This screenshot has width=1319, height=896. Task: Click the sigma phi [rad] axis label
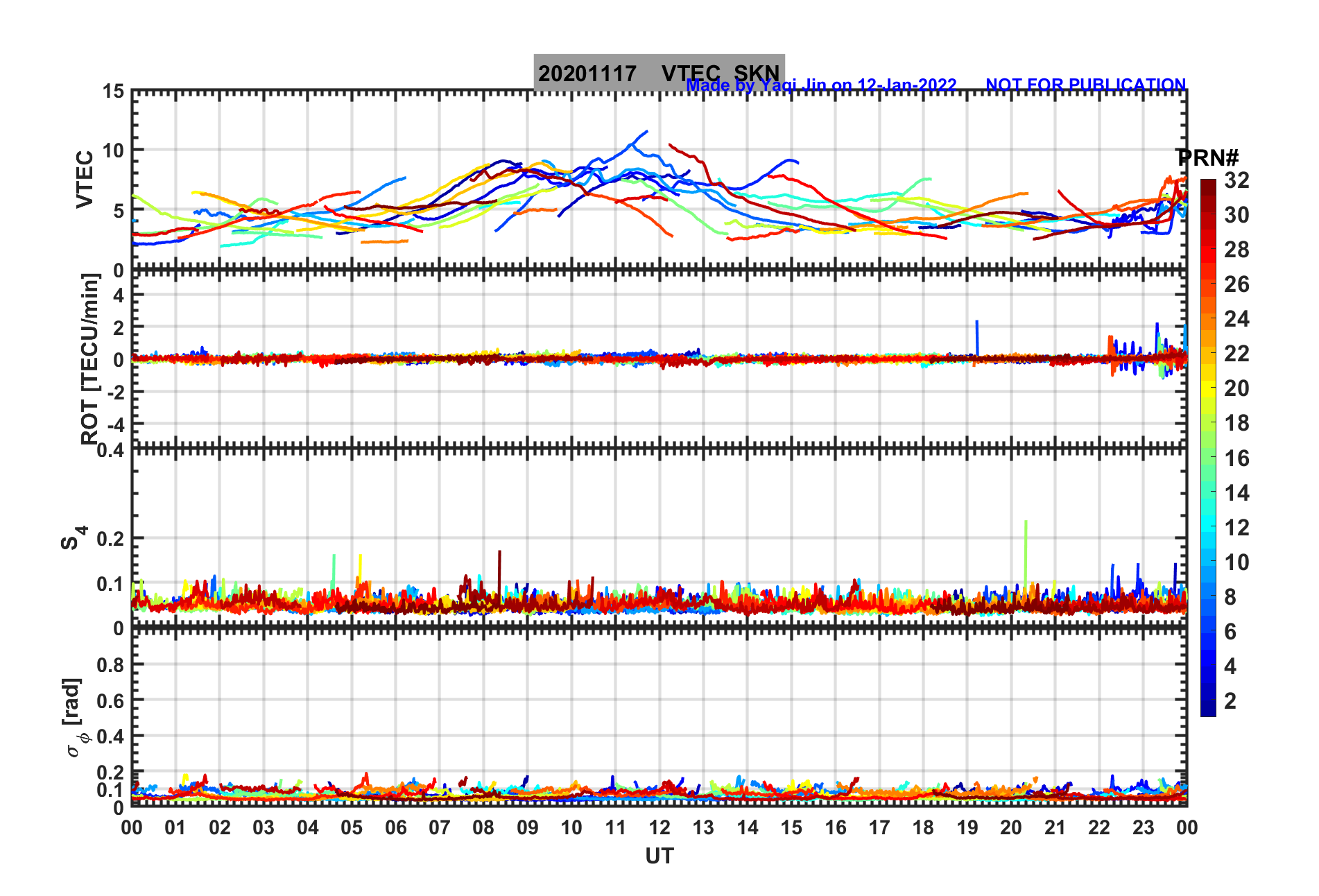pos(75,718)
